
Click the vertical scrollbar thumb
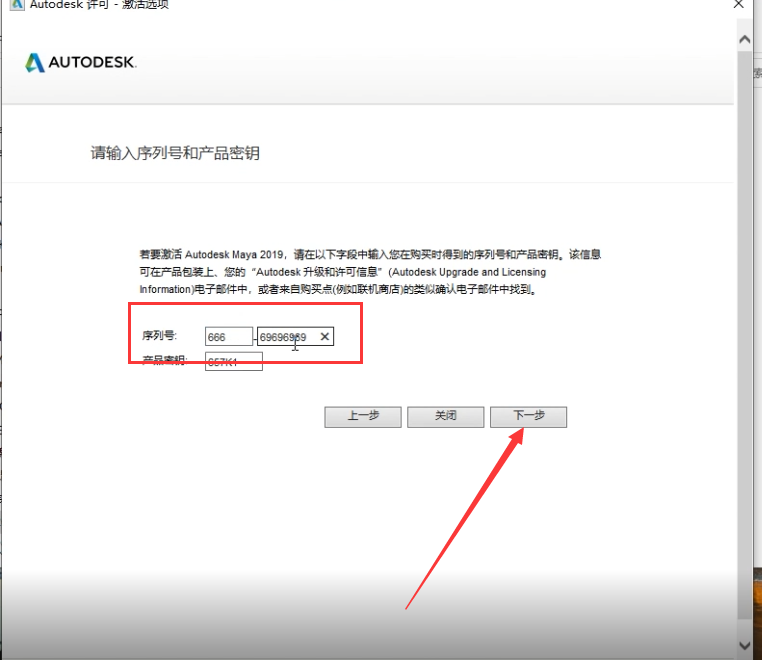point(745,335)
